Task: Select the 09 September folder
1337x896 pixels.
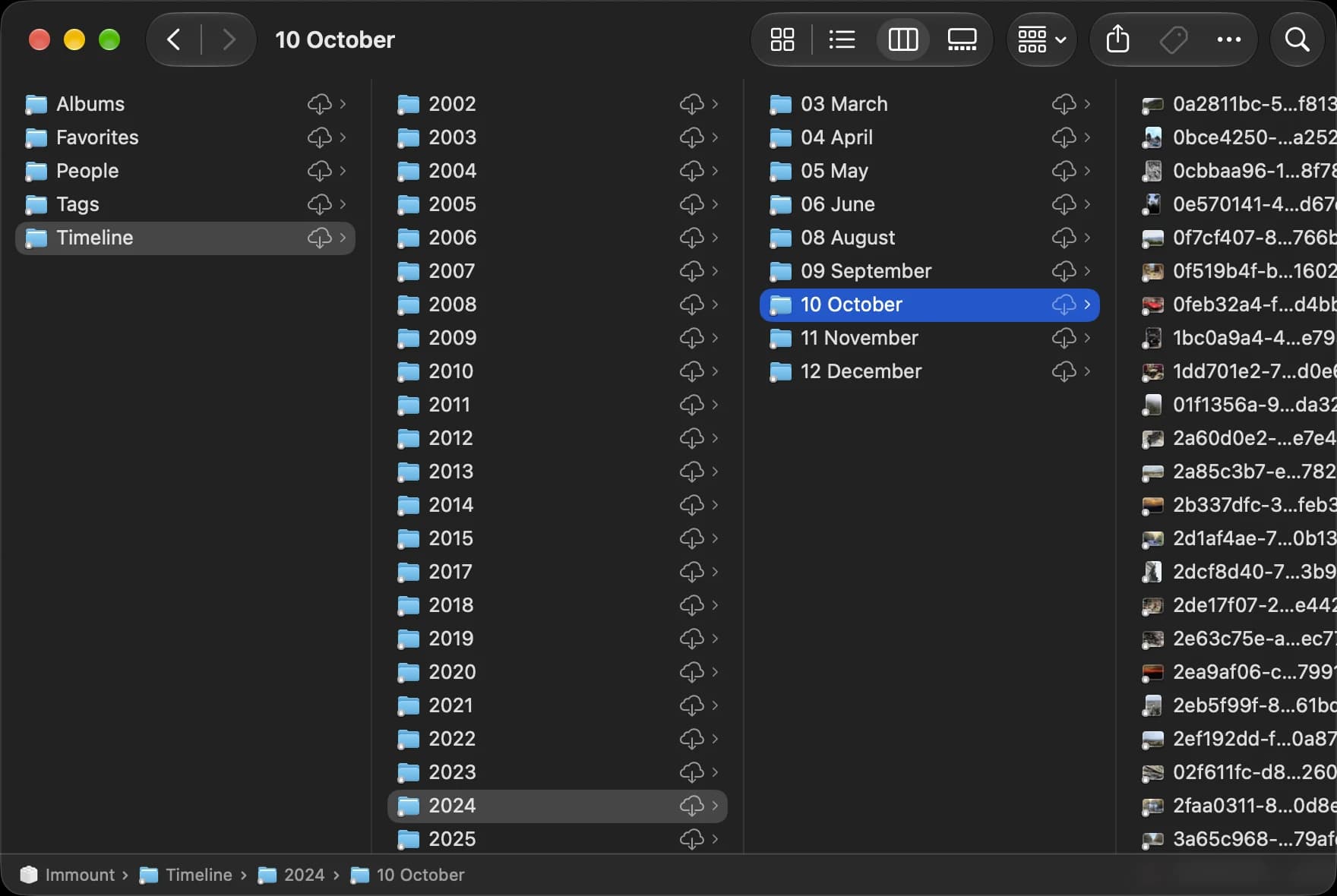Action: click(930, 271)
